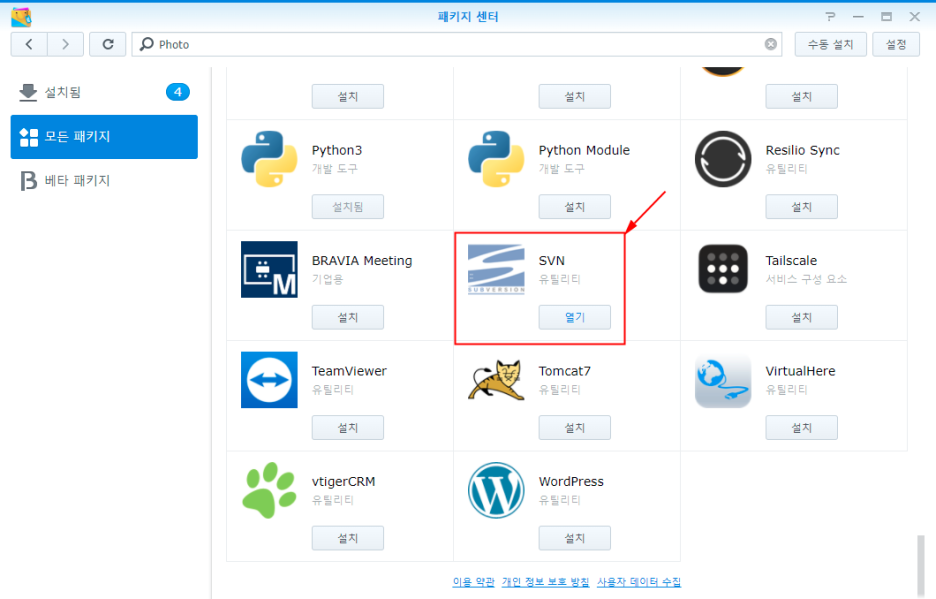
Task: Click the vtigerCRM package title
Action: click(343, 481)
